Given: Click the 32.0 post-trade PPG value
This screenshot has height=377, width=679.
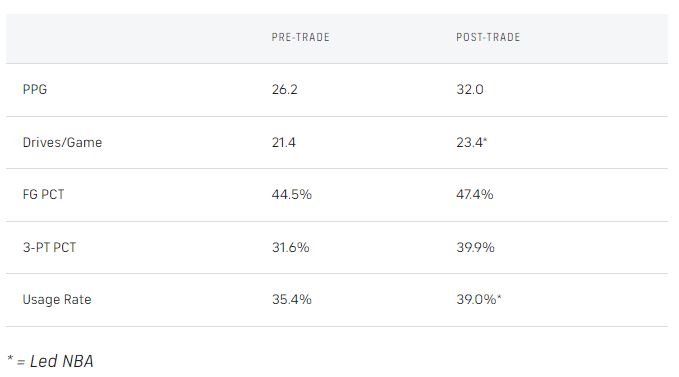Looking at the screenshot, I should (470, 89).
